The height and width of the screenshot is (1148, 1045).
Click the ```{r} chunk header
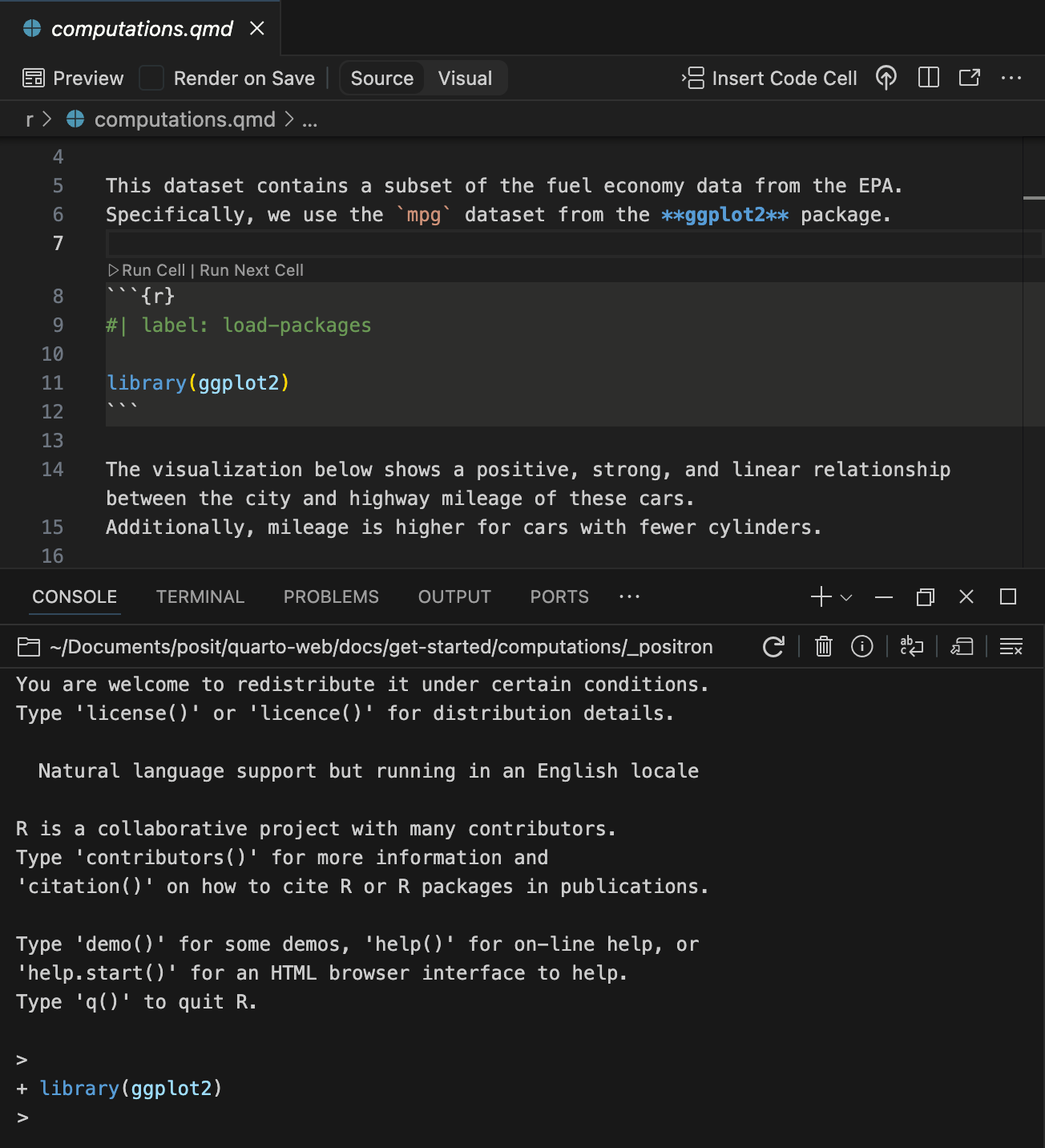(140, 297)
